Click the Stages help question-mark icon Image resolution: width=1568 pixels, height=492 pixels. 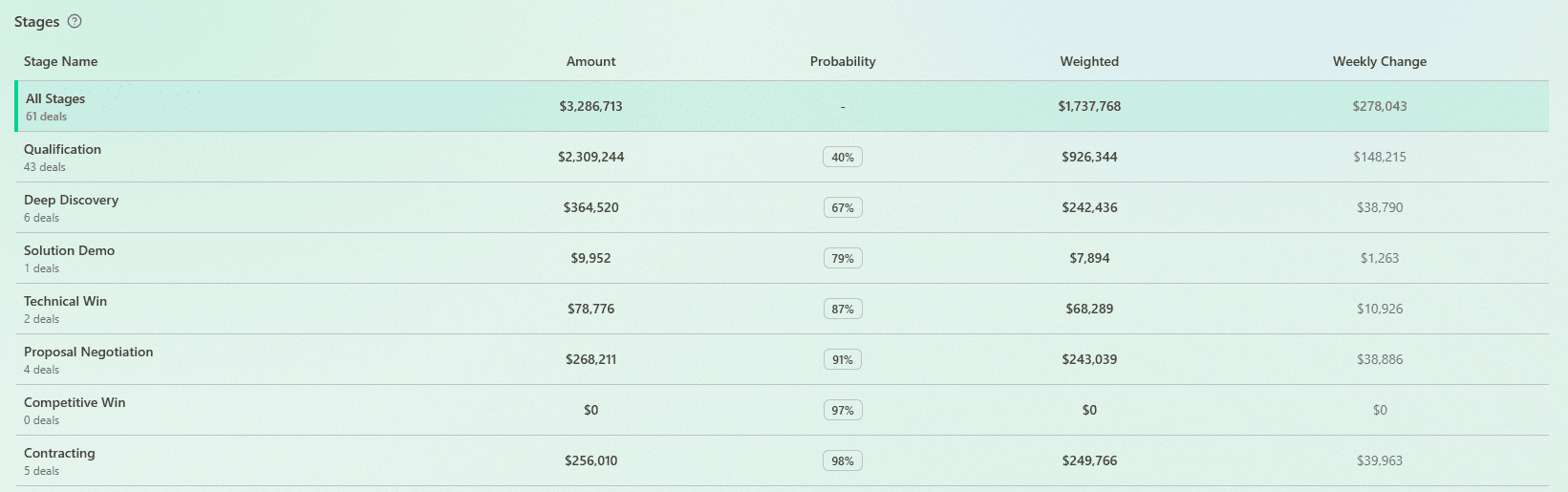[x=75, y=21]
